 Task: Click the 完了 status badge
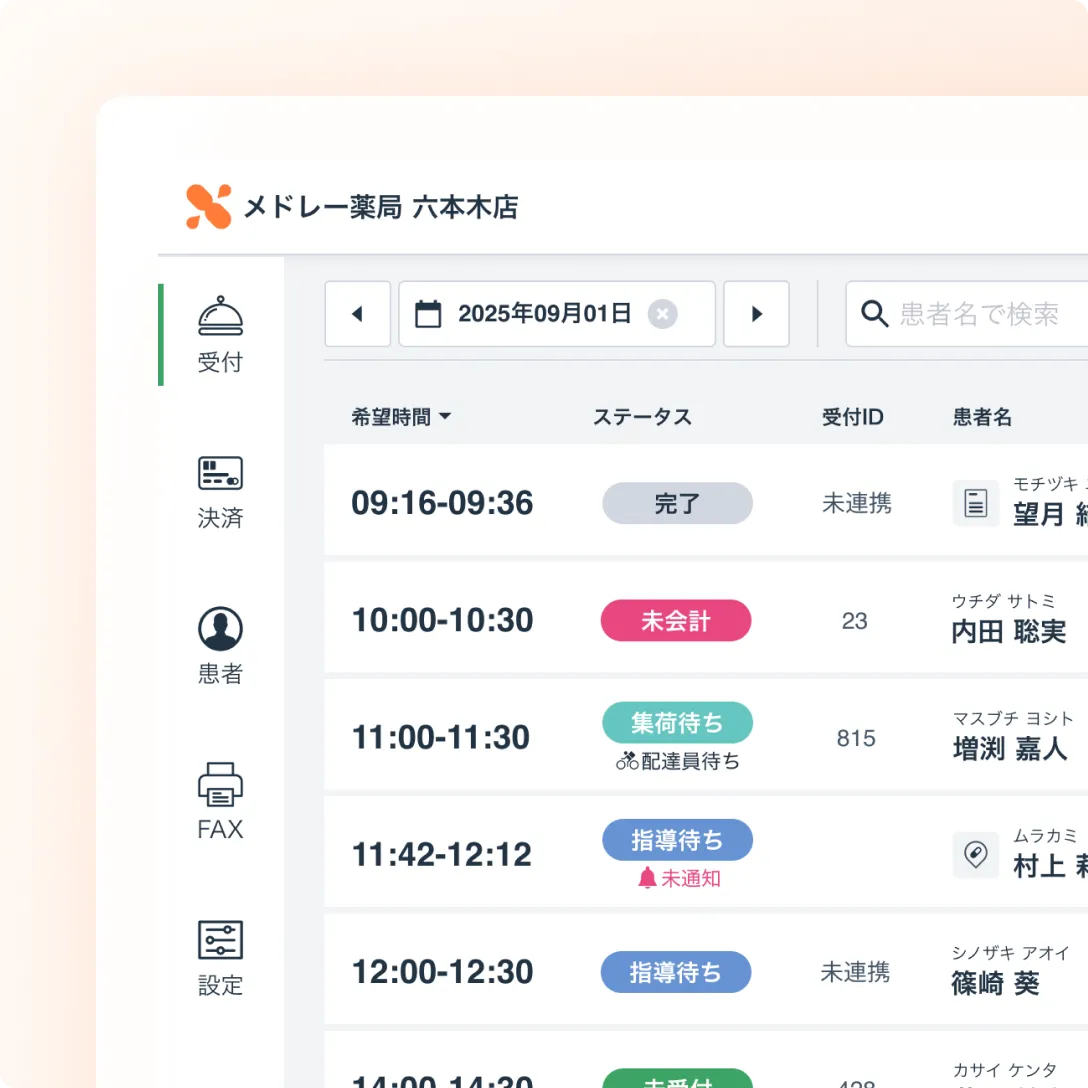click(x=677, y=503)
